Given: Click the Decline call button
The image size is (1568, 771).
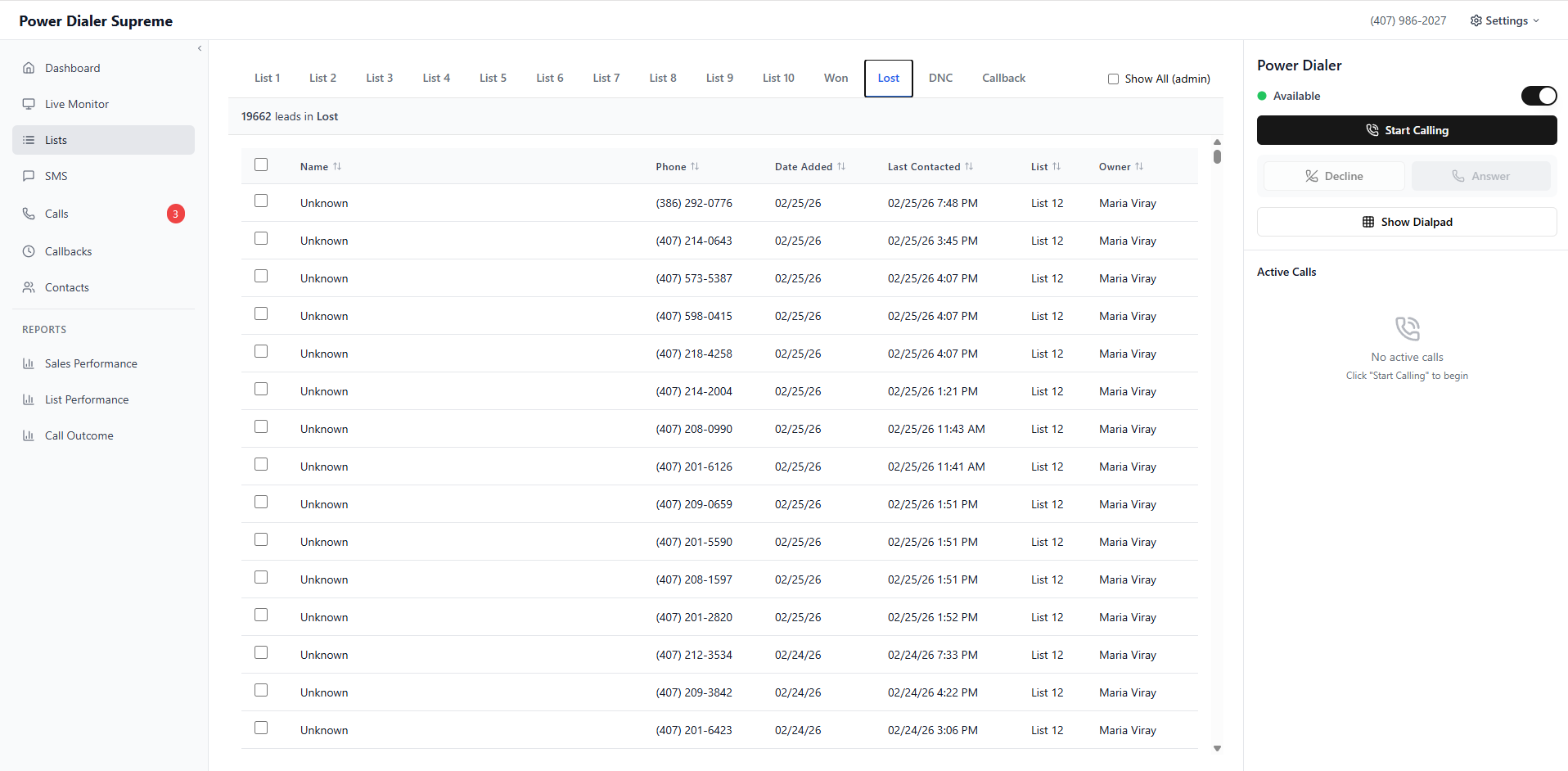Looking at the screenshot, I should pyautogui.click(x=1334, y=176).
